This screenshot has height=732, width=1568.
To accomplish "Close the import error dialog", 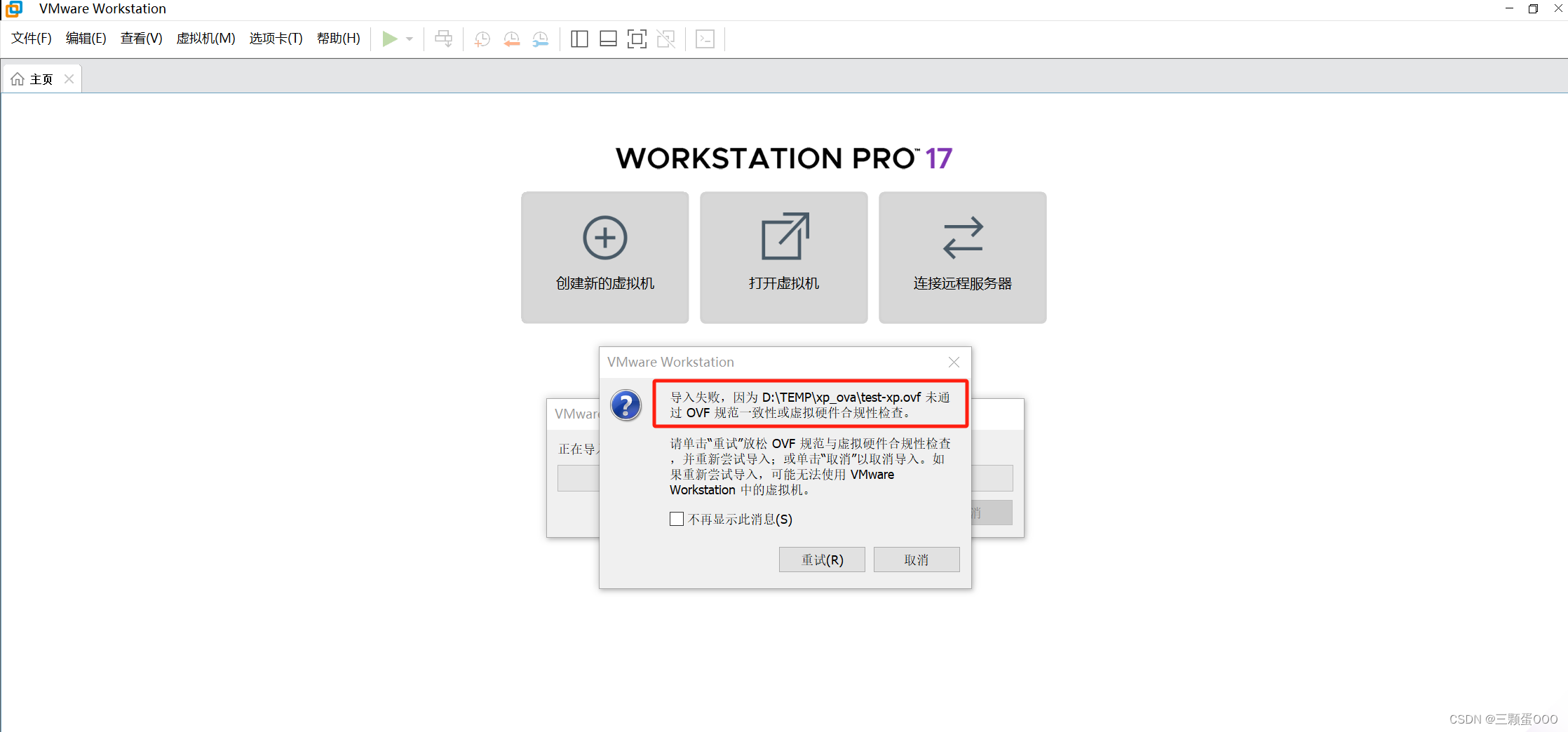I will [954, 362].
